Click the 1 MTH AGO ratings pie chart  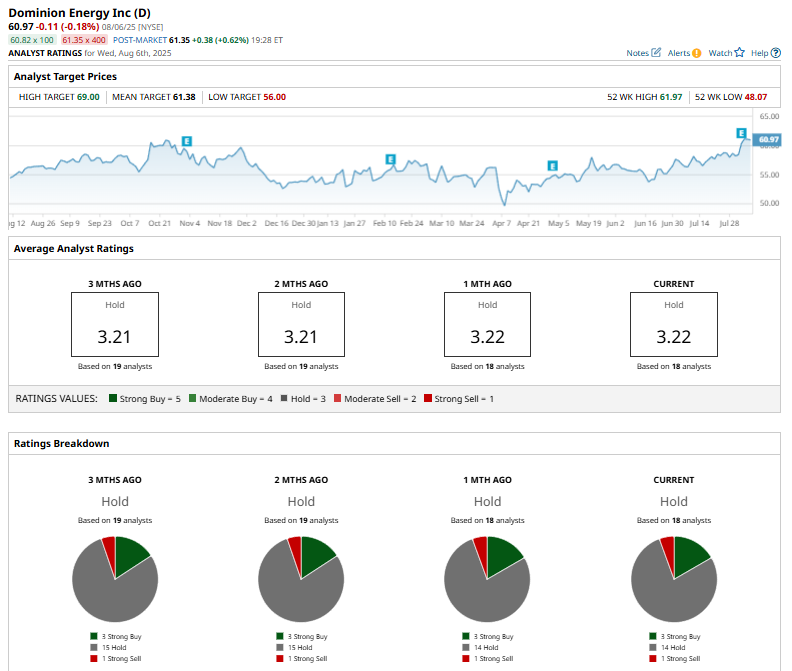[487, 579]
